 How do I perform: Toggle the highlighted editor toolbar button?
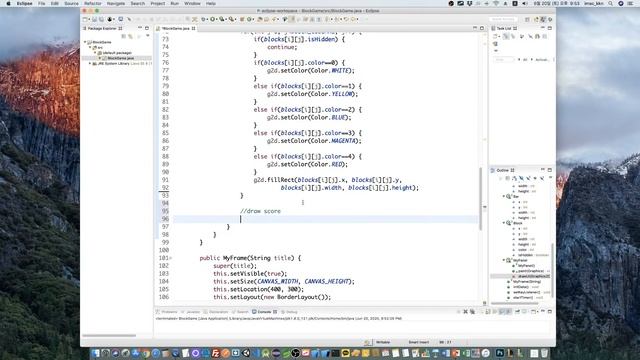point(292,19)
